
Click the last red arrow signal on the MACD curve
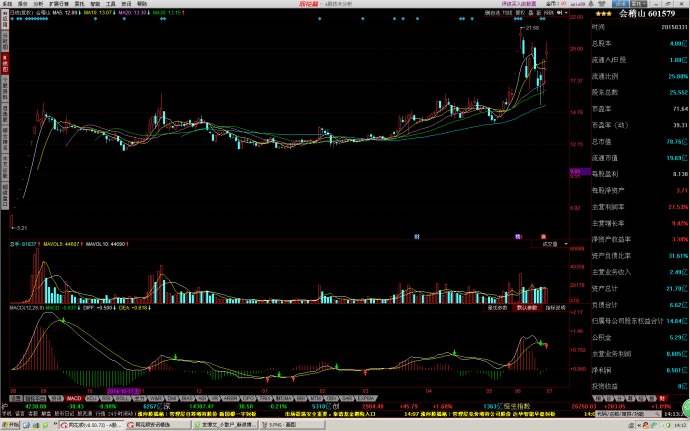pos(546,346)
